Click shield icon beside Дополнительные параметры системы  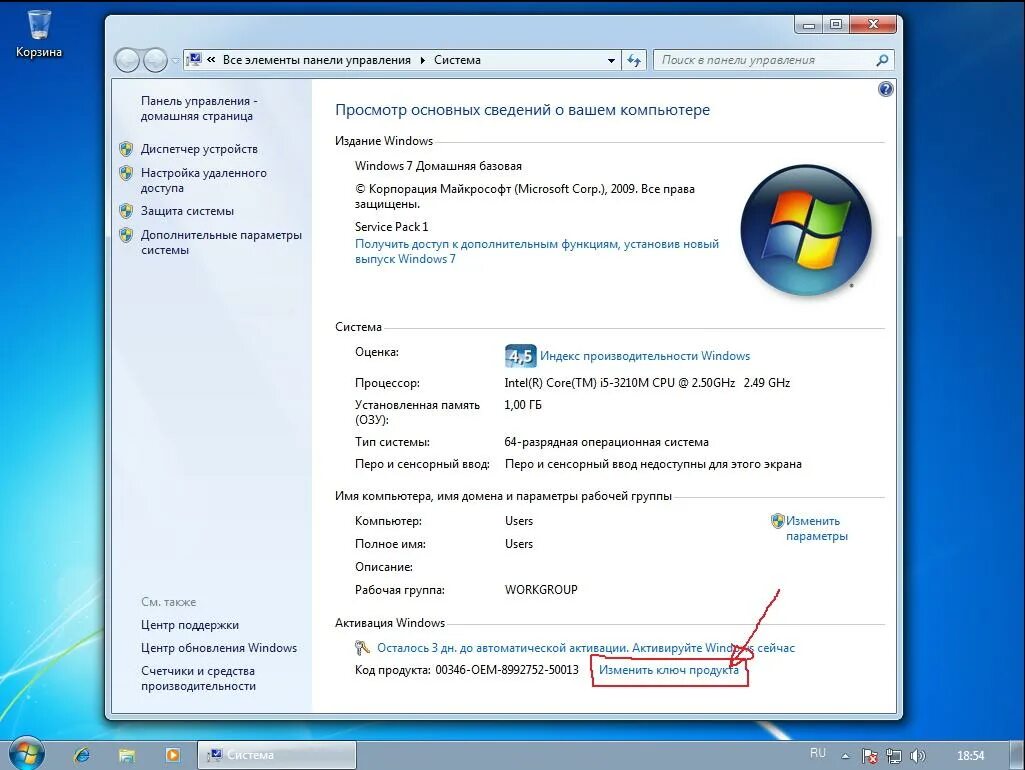tap(126, 235)
